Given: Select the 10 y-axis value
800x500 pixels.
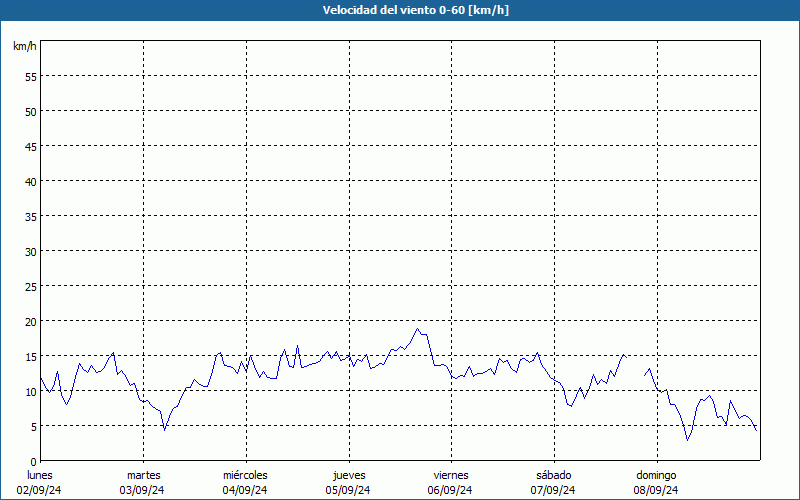Looking at the screenshot, I should [x=31, y=392].
